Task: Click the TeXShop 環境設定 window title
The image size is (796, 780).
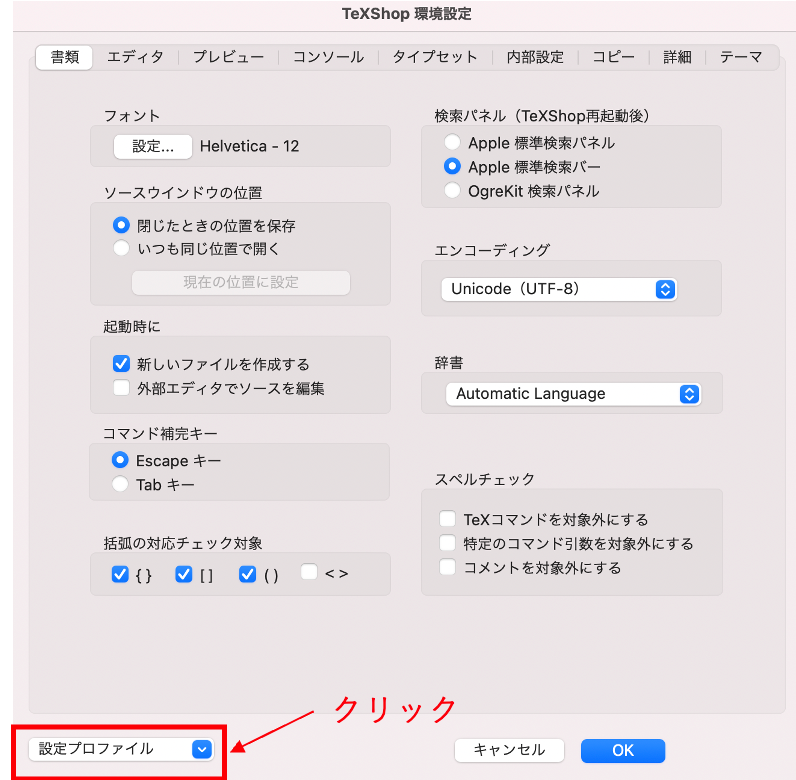Action: click(407, 14)
